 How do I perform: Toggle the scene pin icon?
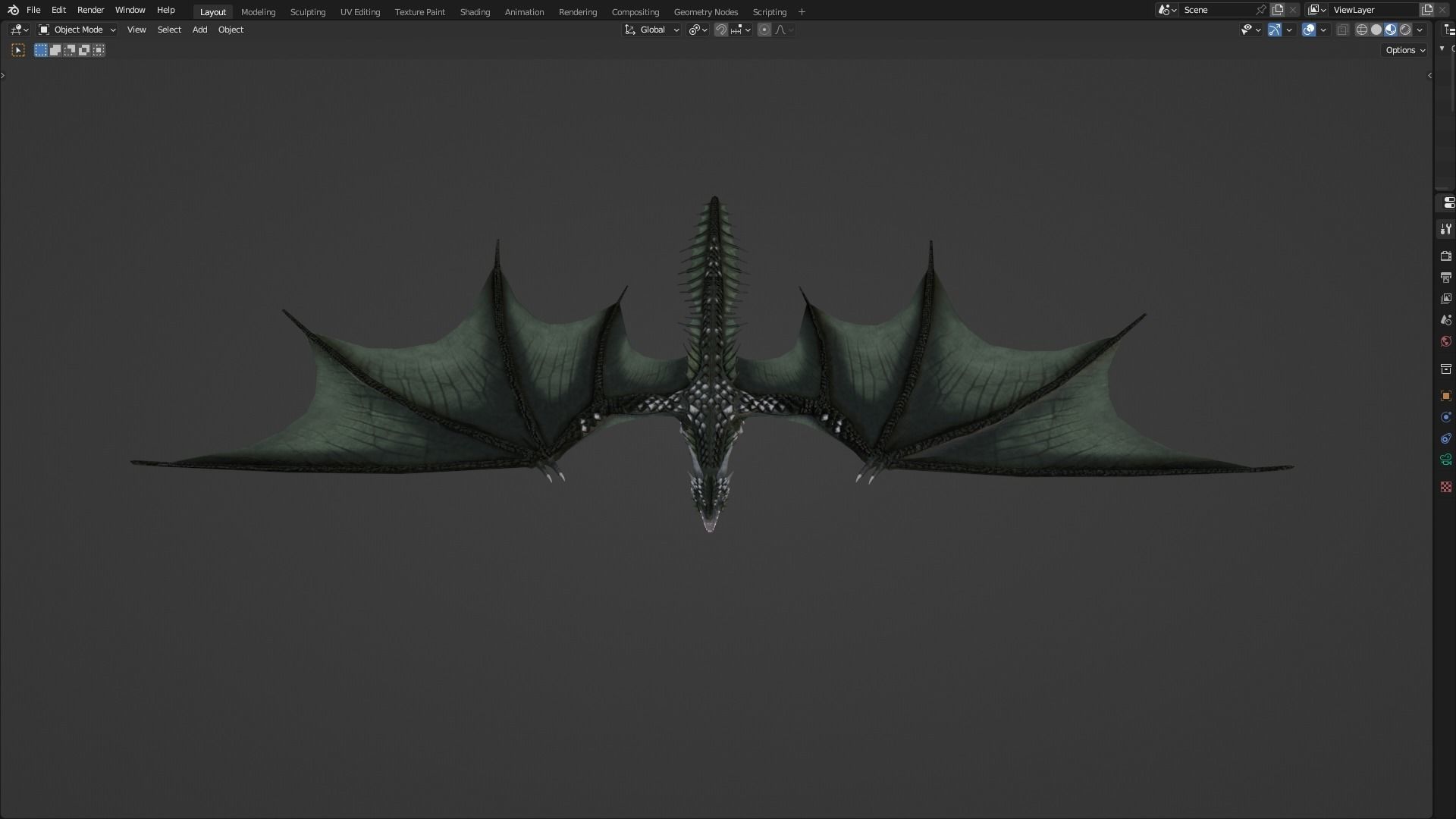[1261, 10]
